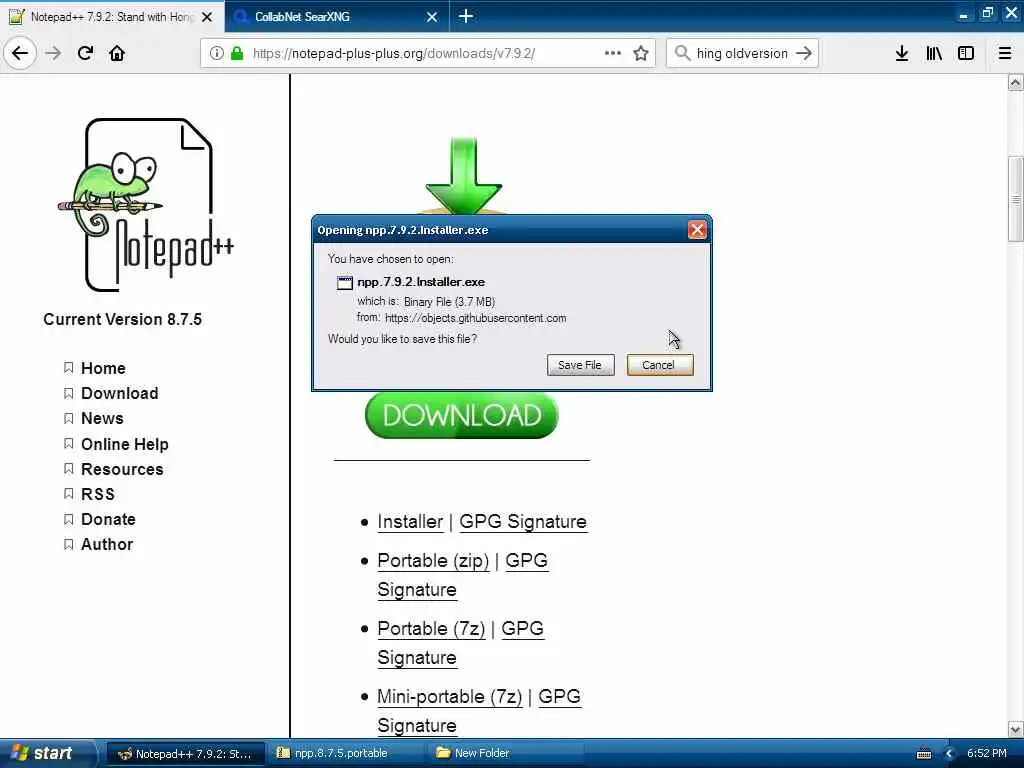Click the githubusercontent source URL text
This screenshot has width=1024, height=768.
(475, 318)
